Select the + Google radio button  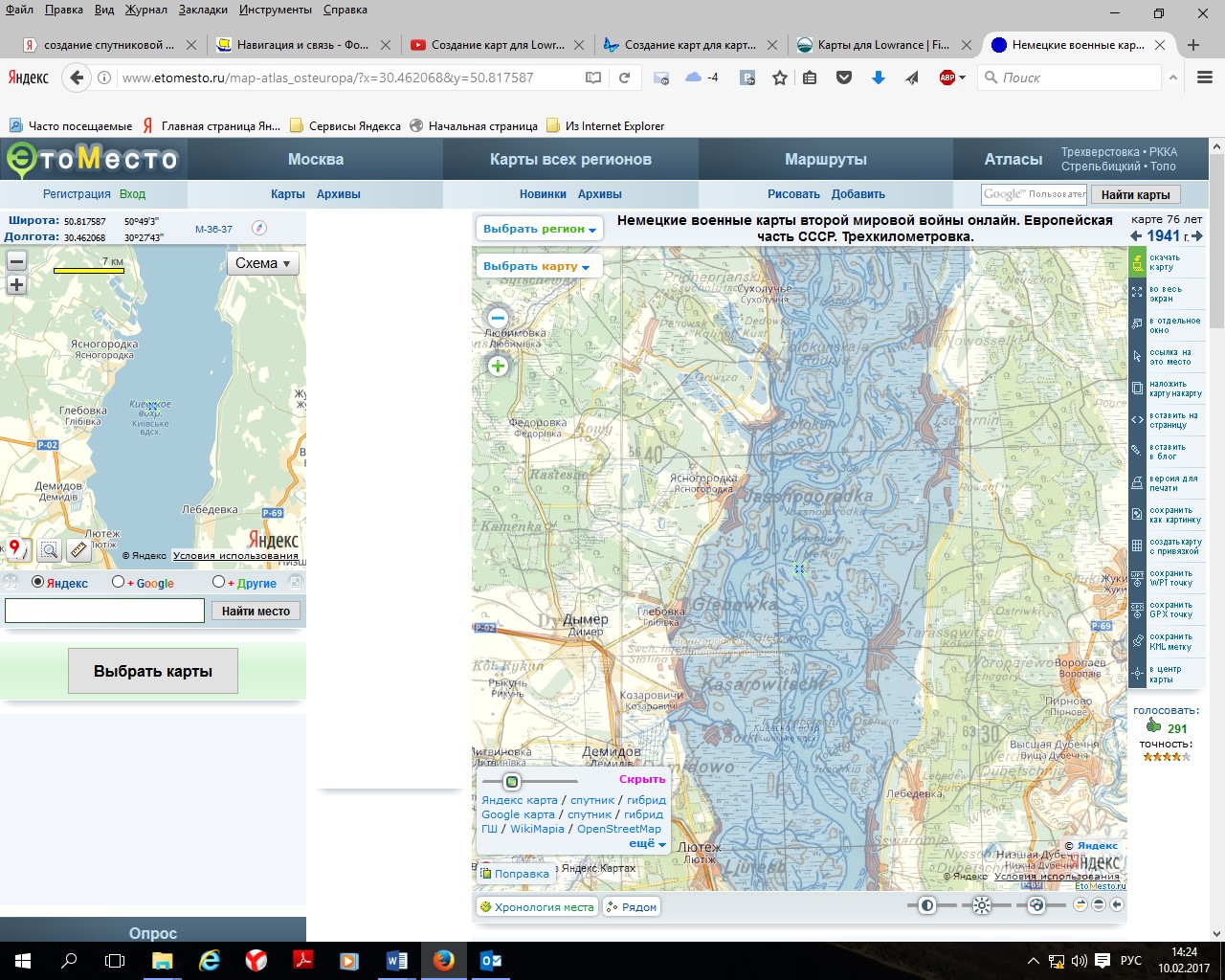118,582
